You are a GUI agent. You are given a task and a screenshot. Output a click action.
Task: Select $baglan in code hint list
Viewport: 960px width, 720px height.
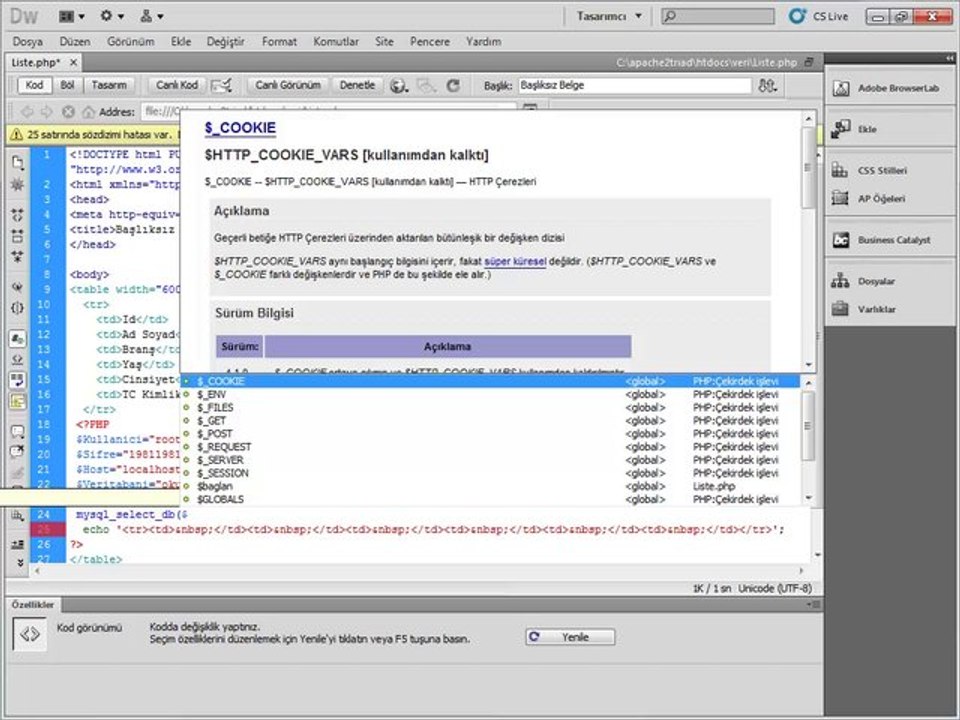click(x=490, y=486)
